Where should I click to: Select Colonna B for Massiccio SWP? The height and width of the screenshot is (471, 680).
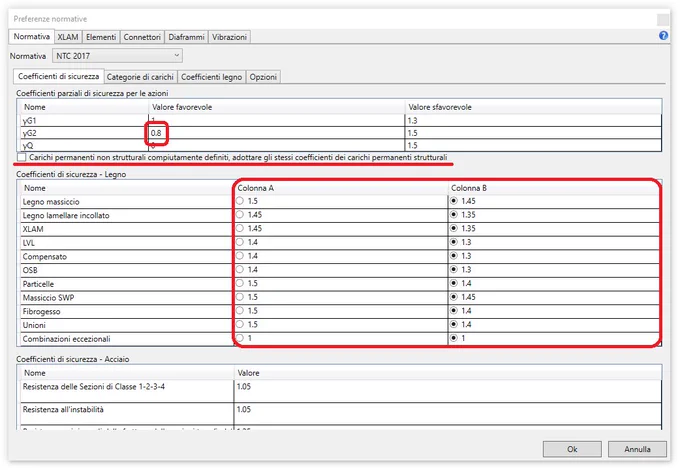click(454, 297)
